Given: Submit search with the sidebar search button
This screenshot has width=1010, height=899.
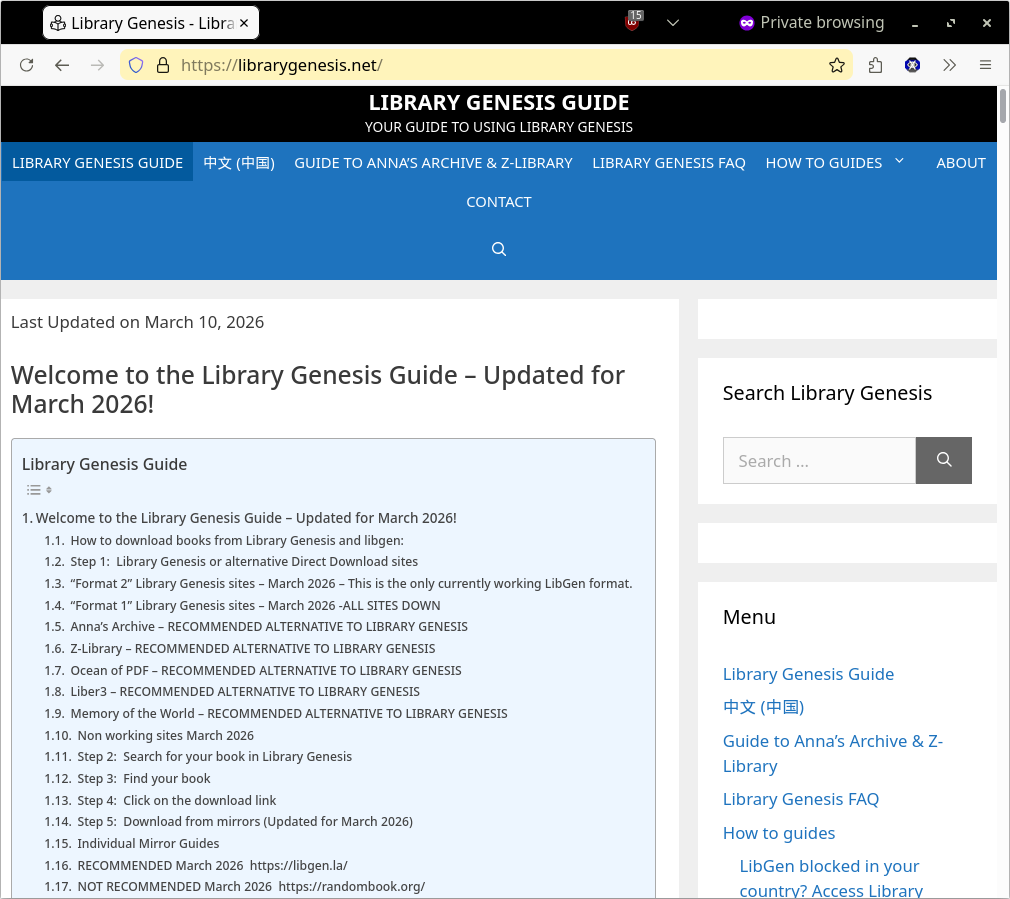Looking at the screenshot, I should [943, 460].
